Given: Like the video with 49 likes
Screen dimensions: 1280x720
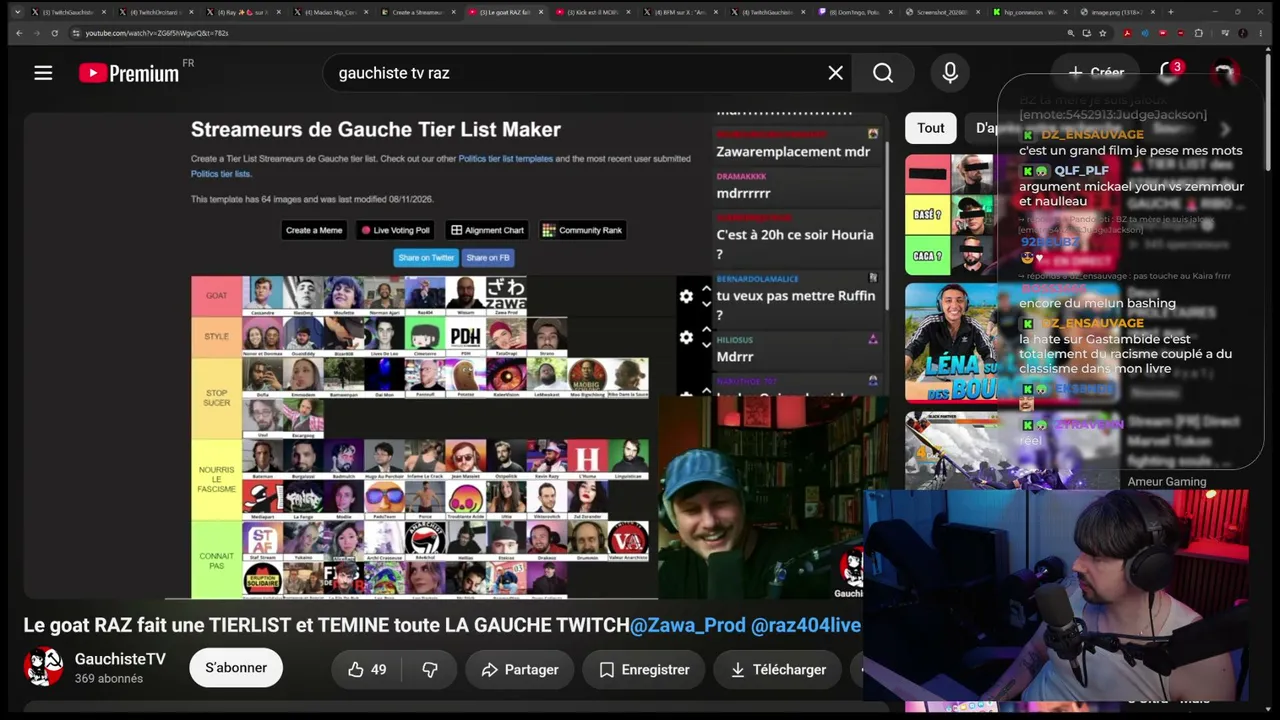Looking at the screenshot, I should (366, 670).
